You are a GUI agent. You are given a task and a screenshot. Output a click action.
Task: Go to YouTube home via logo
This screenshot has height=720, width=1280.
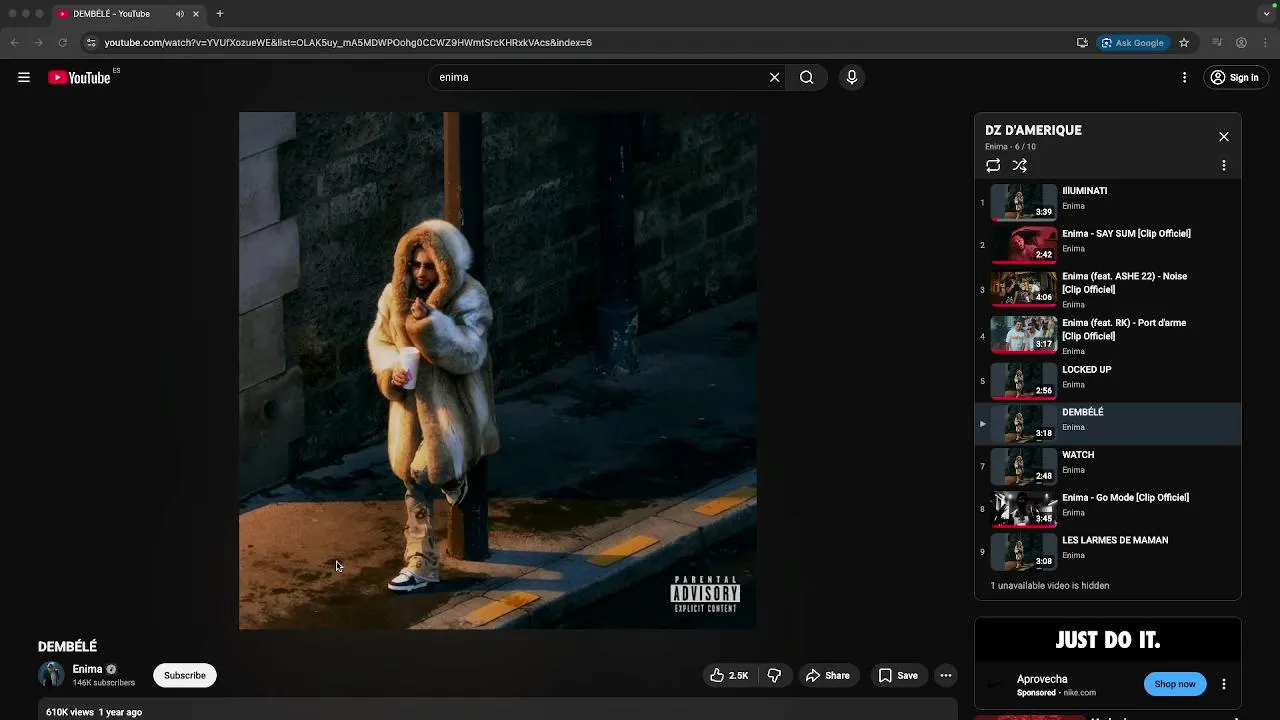(x=79, y=77)
